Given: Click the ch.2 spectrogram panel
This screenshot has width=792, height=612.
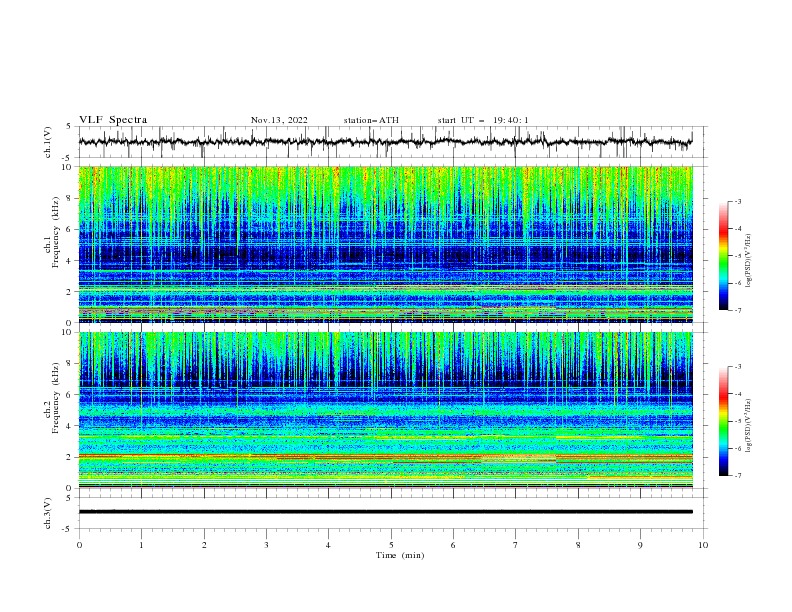Looking at the screenshot, I should [385, 410].
